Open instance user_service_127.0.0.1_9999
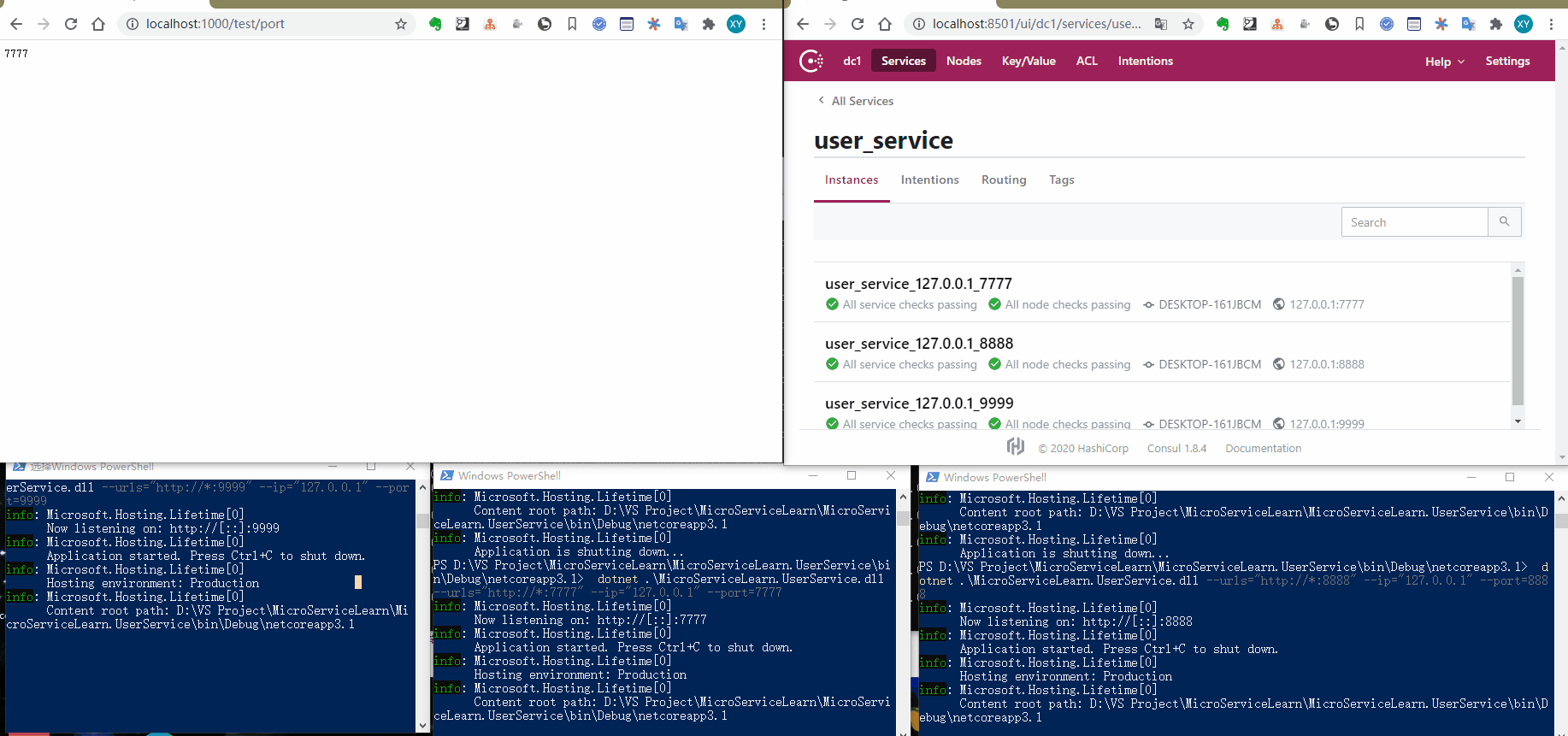Viewport: 1568px width, 736px height. point(919,403)
